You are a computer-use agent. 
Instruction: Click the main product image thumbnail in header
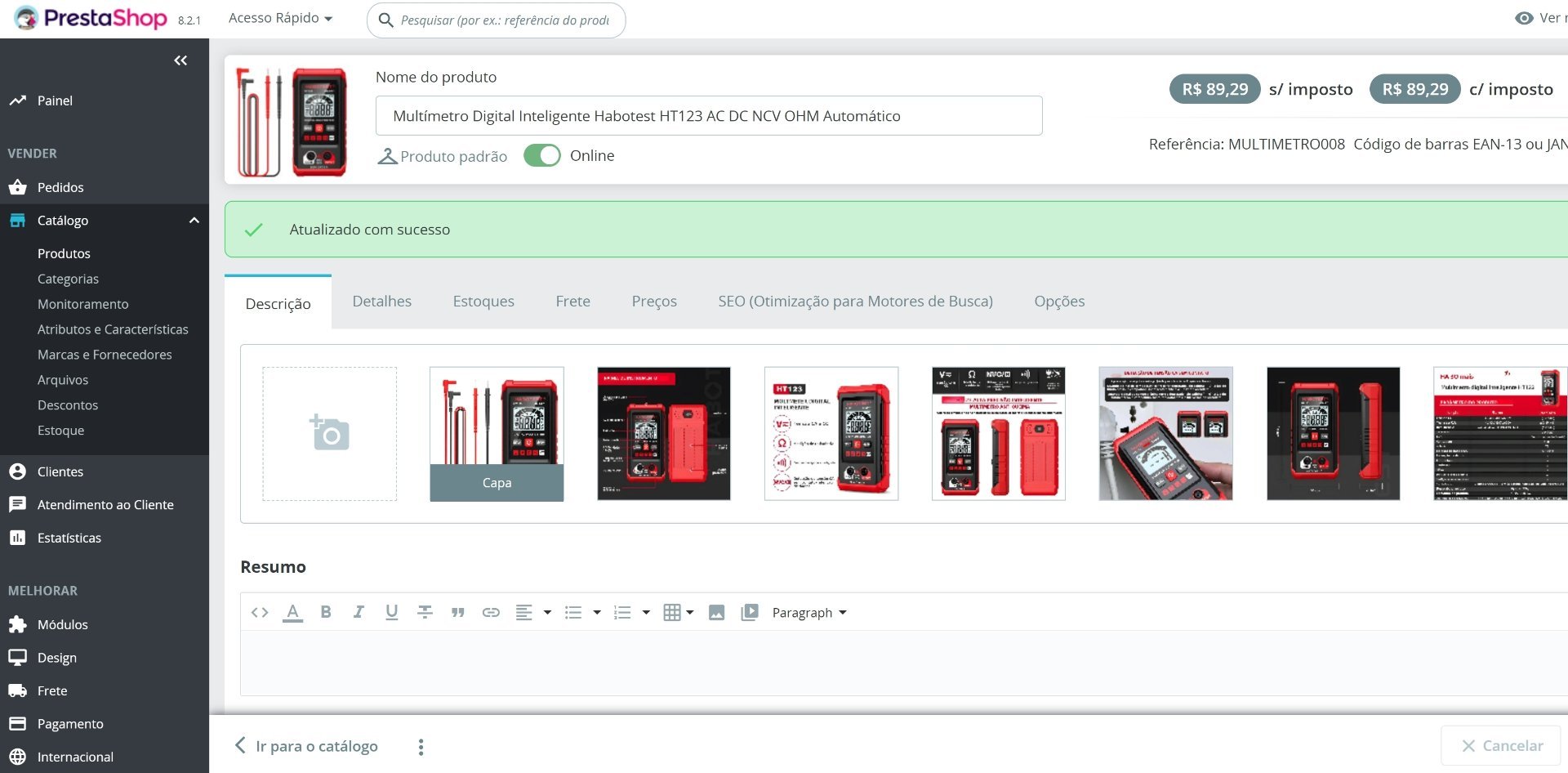tap(292, 122)
